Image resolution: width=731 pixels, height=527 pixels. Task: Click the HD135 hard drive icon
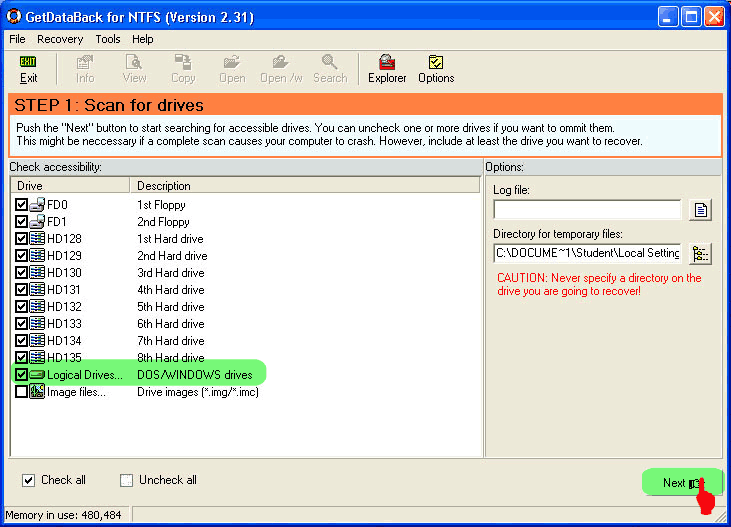tap(37, 357)
